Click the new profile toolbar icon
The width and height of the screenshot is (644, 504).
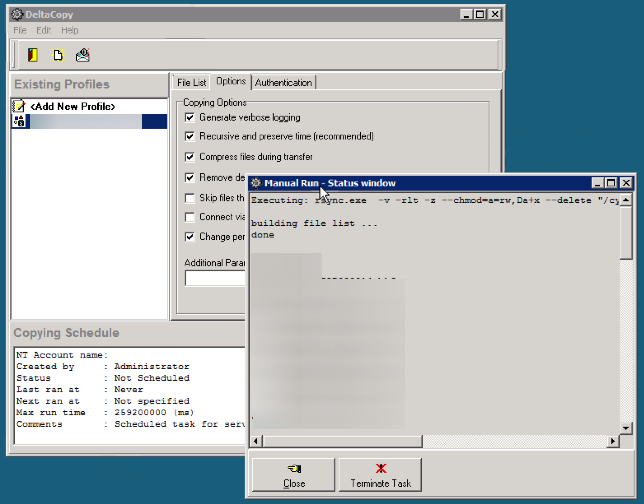pos(58,55)
